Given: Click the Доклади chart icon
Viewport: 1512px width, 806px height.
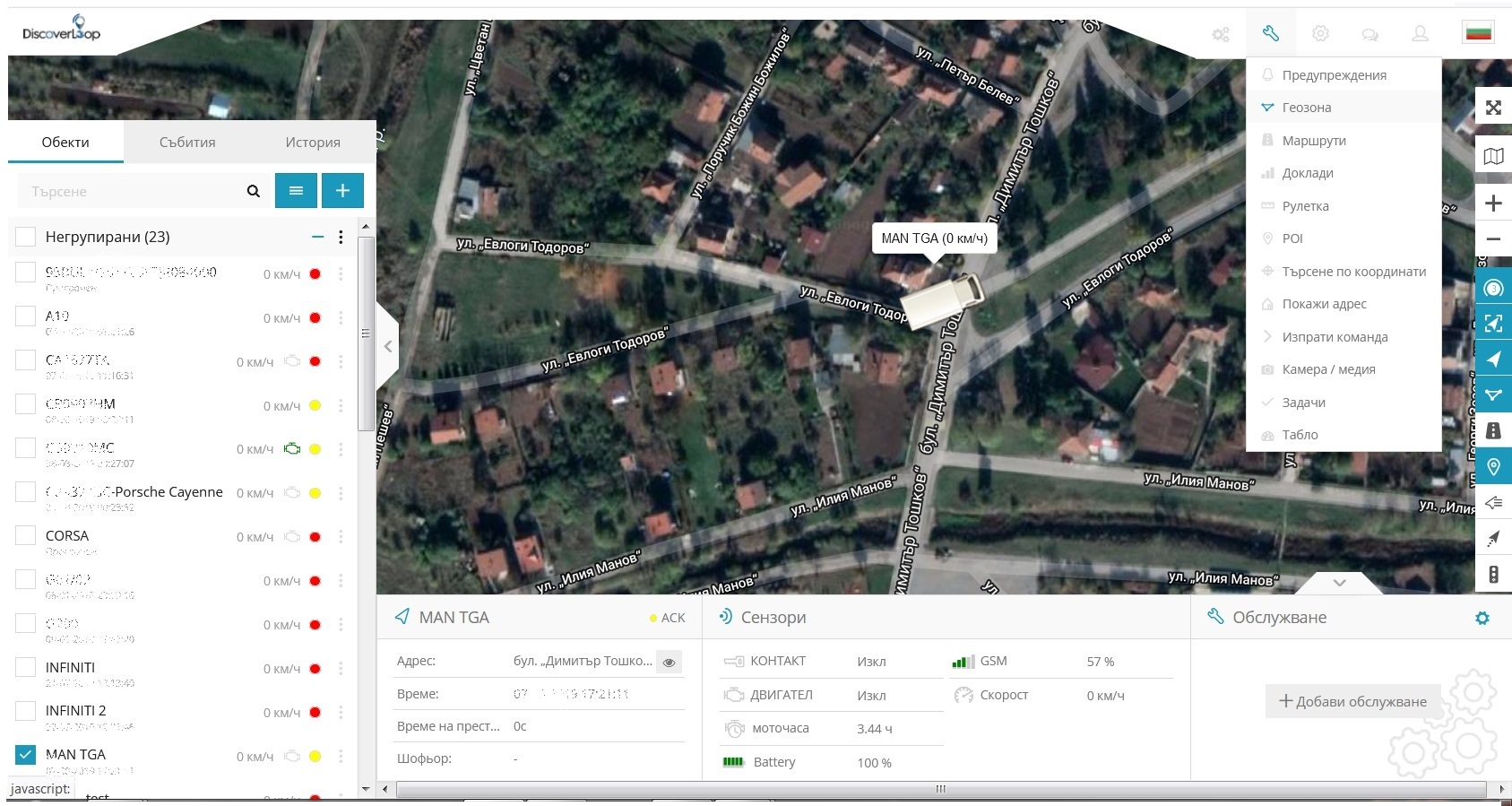Looking at the screenshot, I should pyautogui.click(x=1267, y=173).
